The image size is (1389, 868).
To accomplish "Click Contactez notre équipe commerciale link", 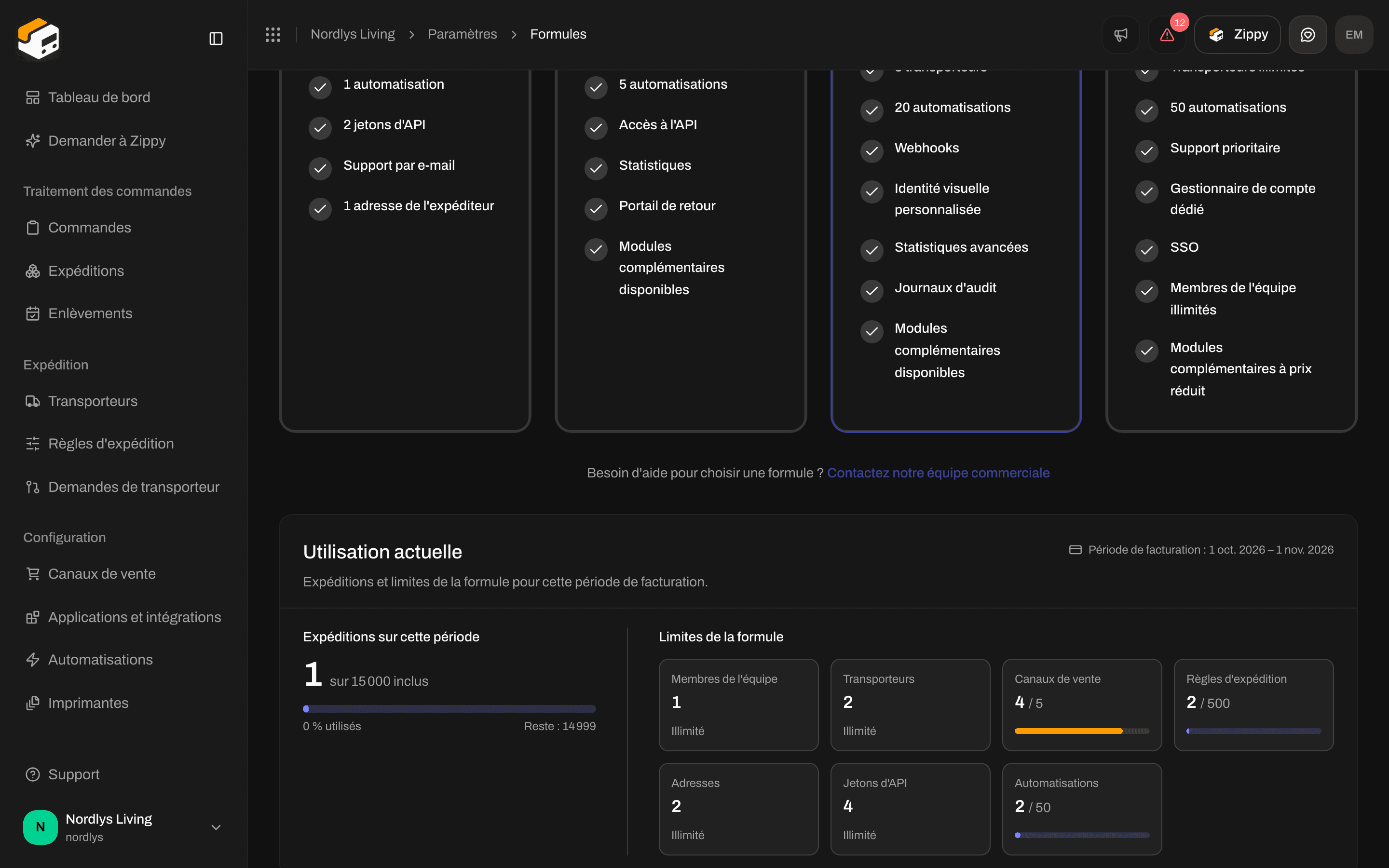I will [938, 473].
